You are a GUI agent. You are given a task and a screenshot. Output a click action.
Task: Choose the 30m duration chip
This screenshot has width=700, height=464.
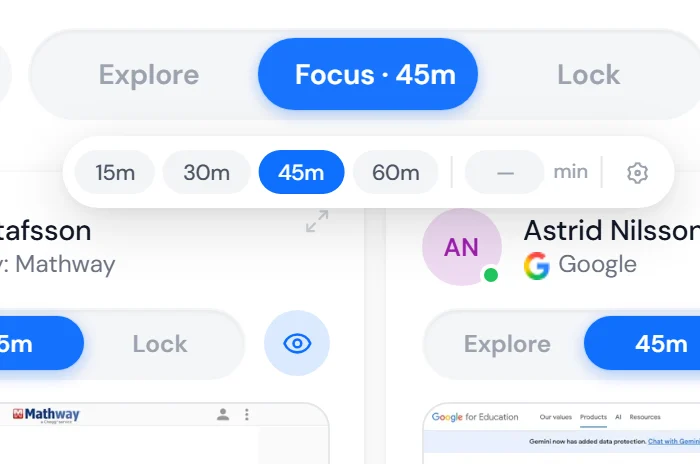[x=207, y=172]
